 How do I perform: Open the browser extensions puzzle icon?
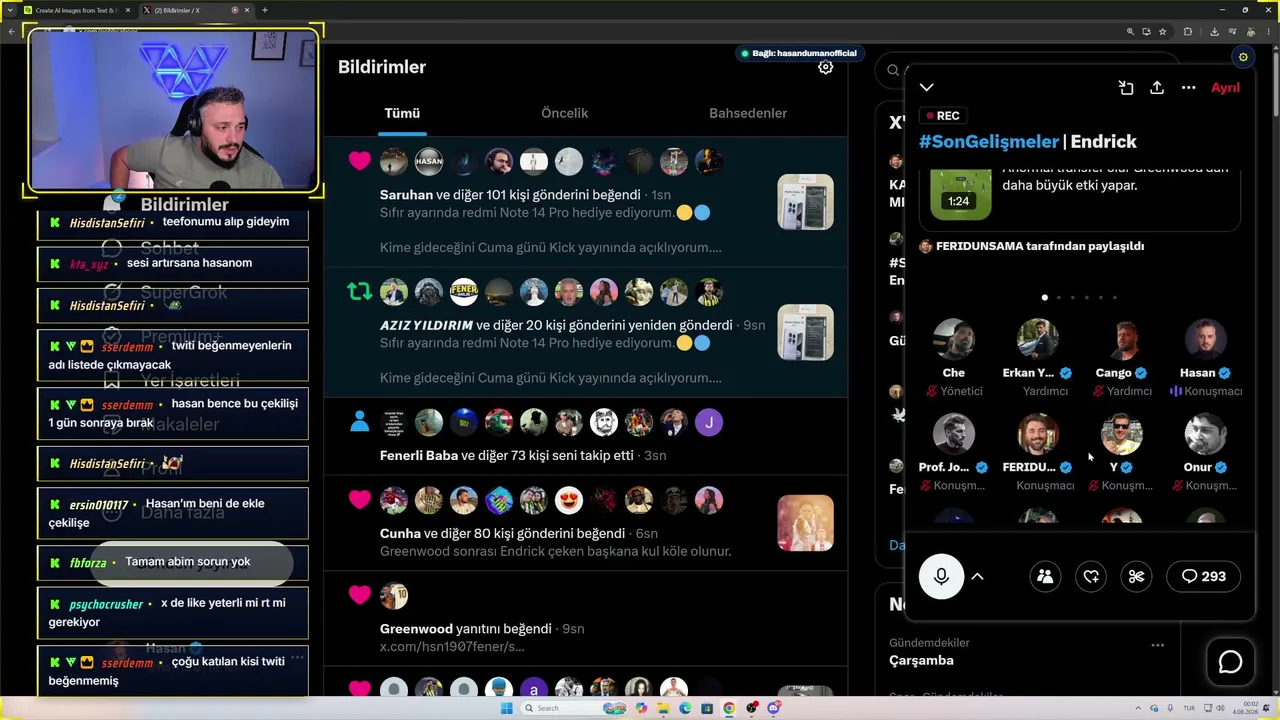point(1187,31)
